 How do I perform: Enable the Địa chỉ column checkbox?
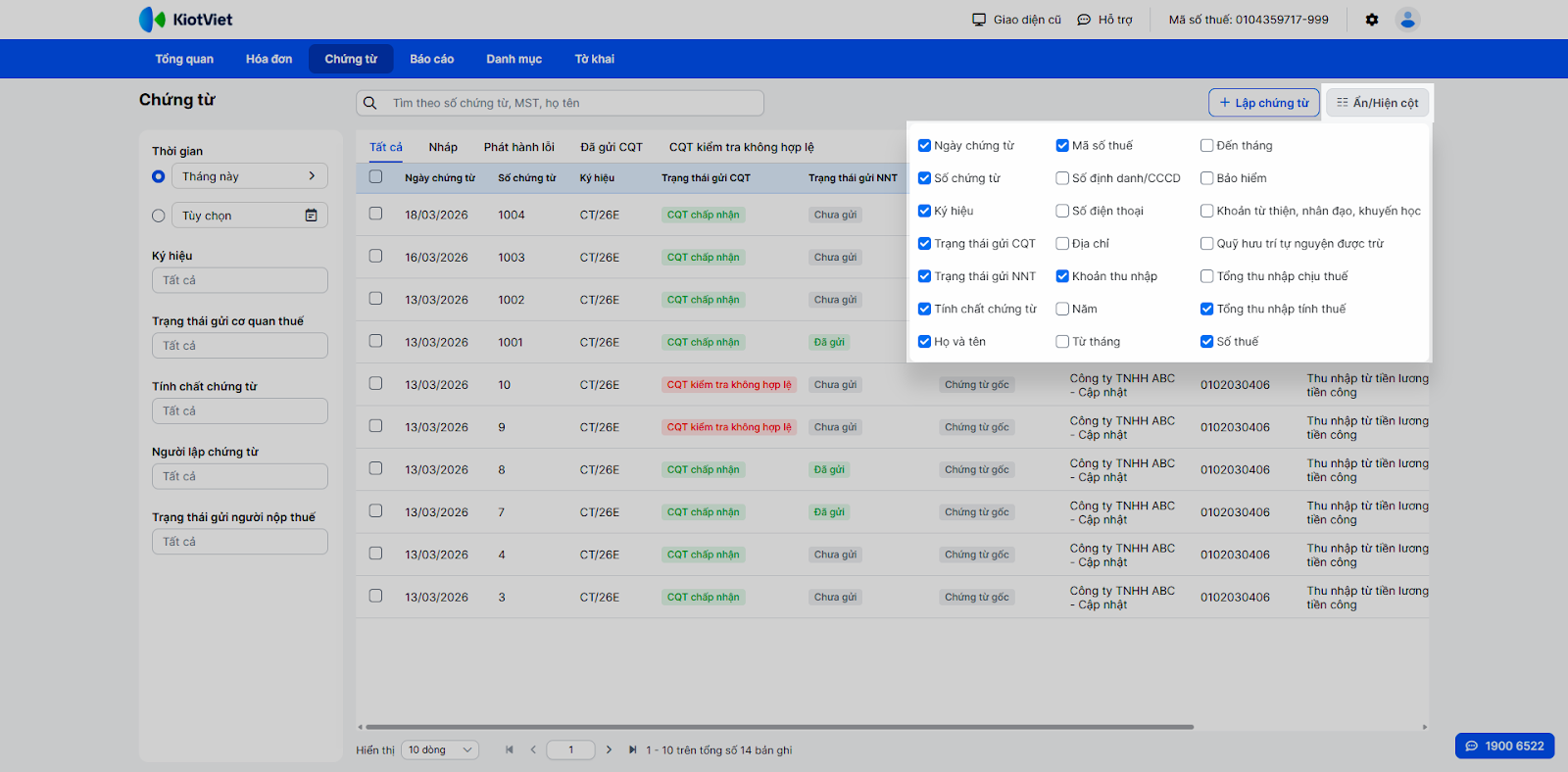tap(1062, 244)
